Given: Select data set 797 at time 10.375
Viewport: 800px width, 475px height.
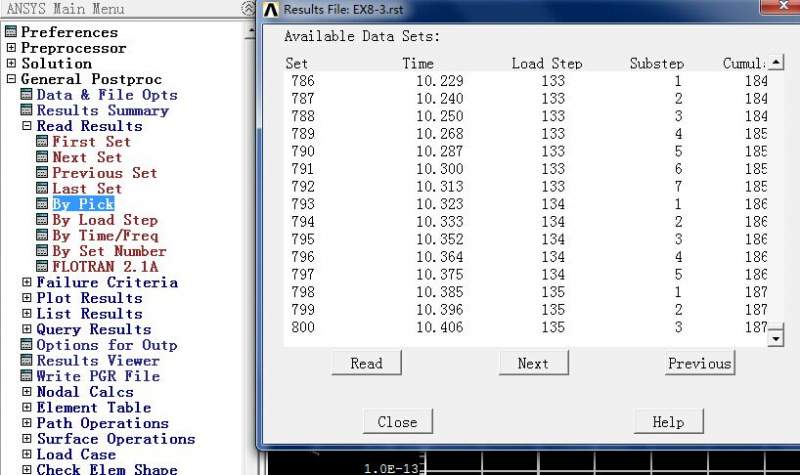Looking at the screenshot, I should (x=526, y=274).
